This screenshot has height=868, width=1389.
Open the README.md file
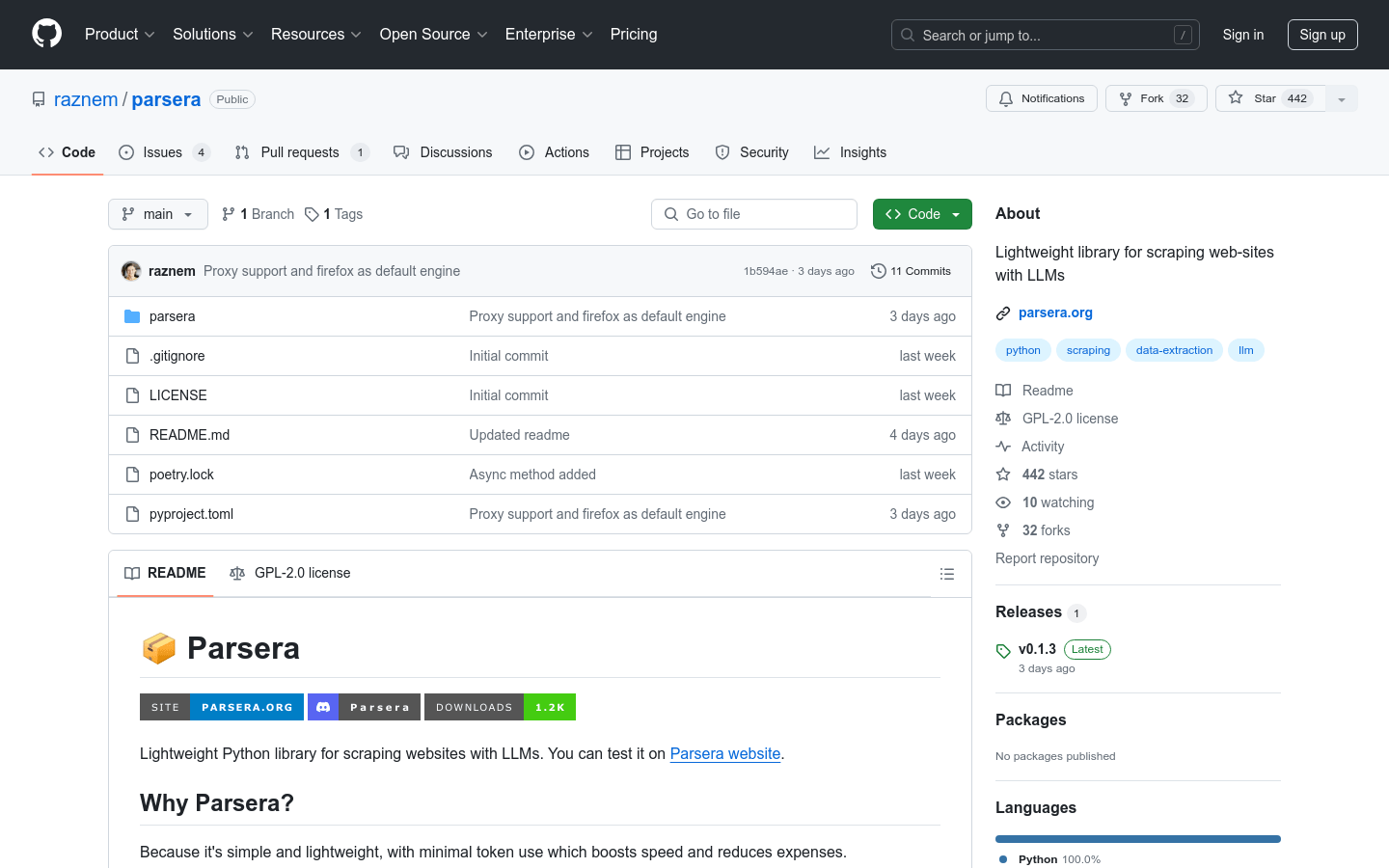coord(189,435)
